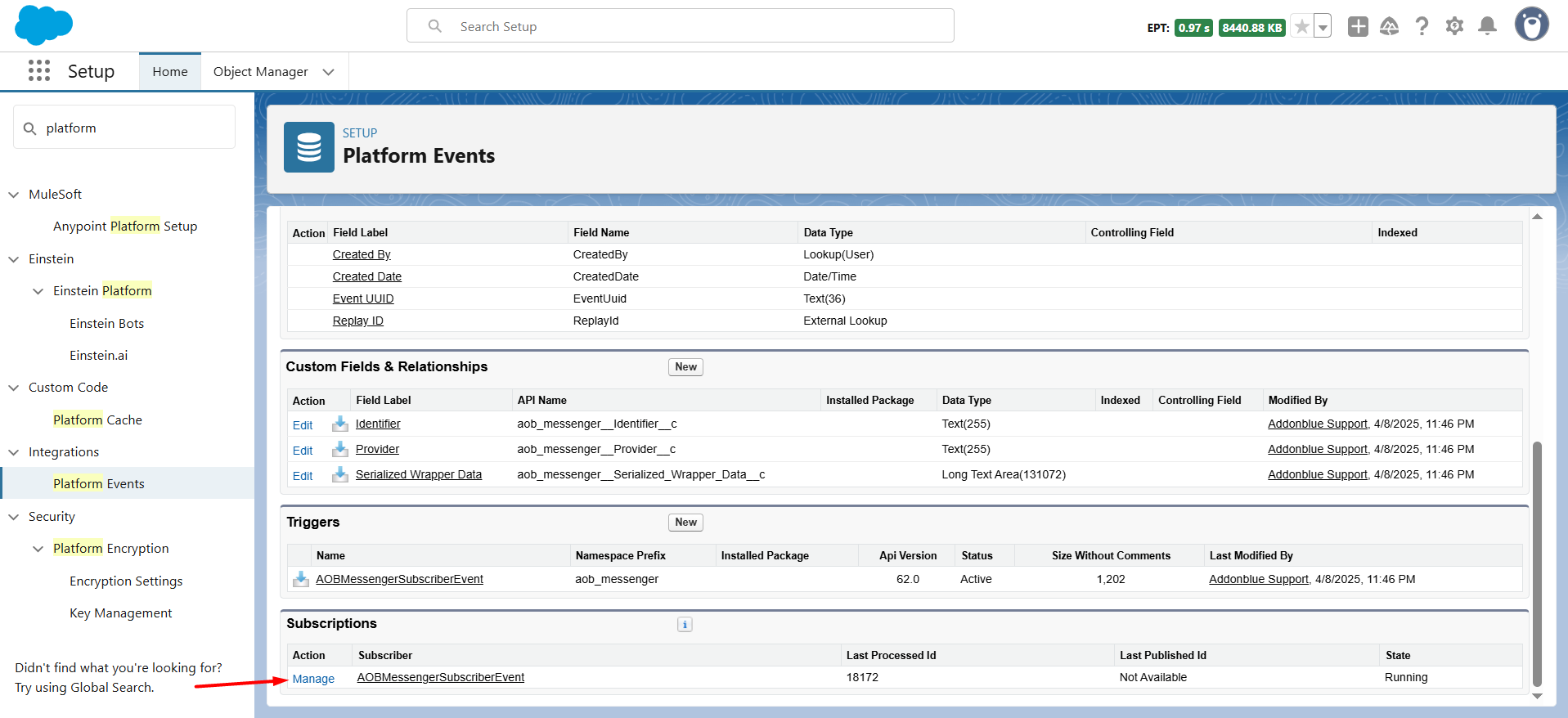Collapse the Custom Code section

(14, 388)
